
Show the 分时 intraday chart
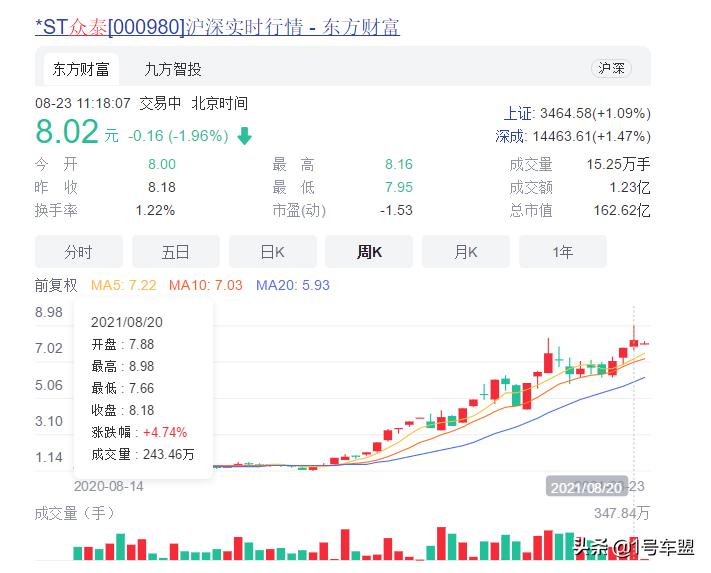[x=78, y=252]
